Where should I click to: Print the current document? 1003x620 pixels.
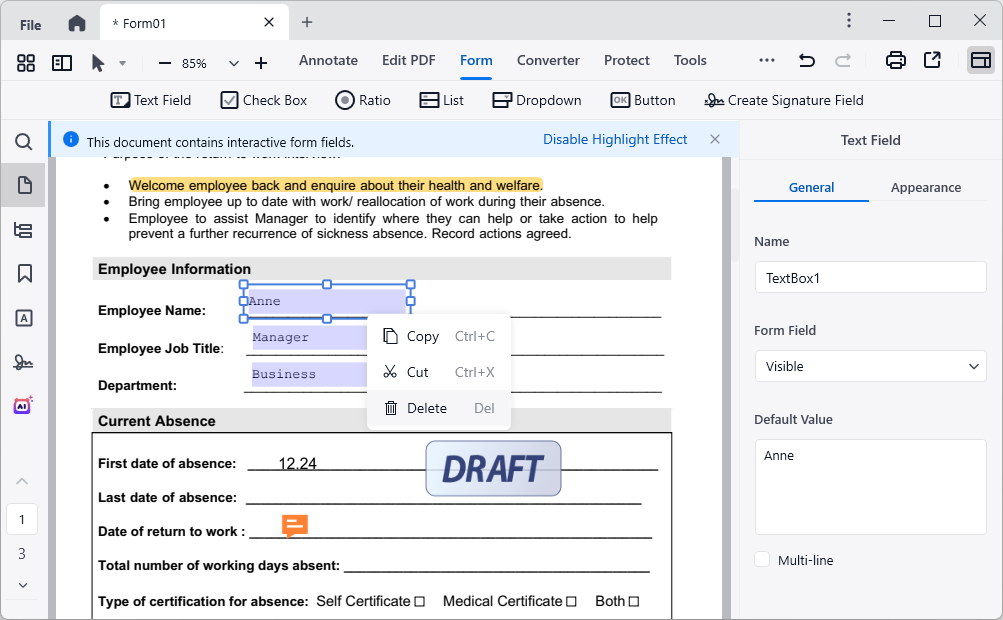[895, 60]
